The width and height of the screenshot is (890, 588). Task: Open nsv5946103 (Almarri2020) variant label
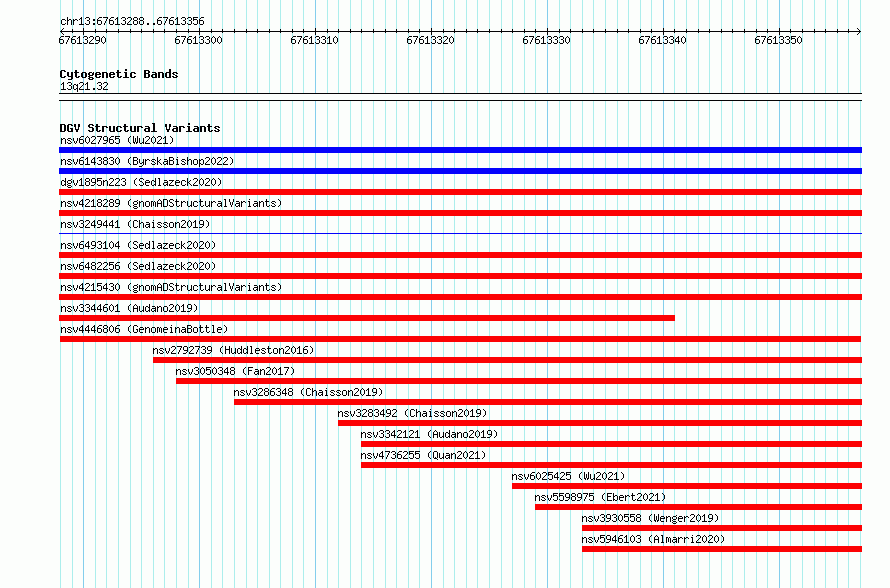653,539
